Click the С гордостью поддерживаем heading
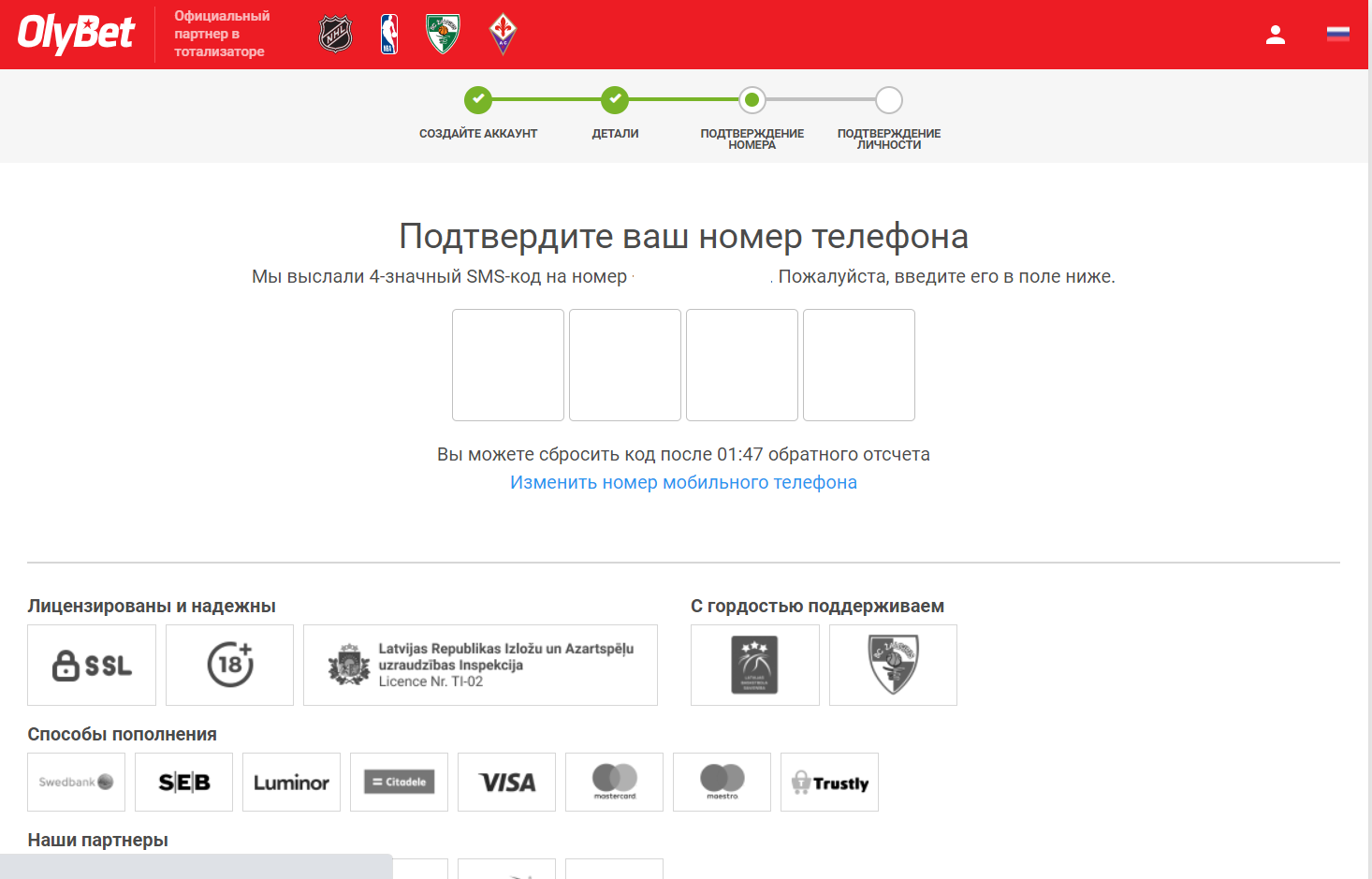The width and height of the screenshot is (1372, 879). [x=817, y=606]
